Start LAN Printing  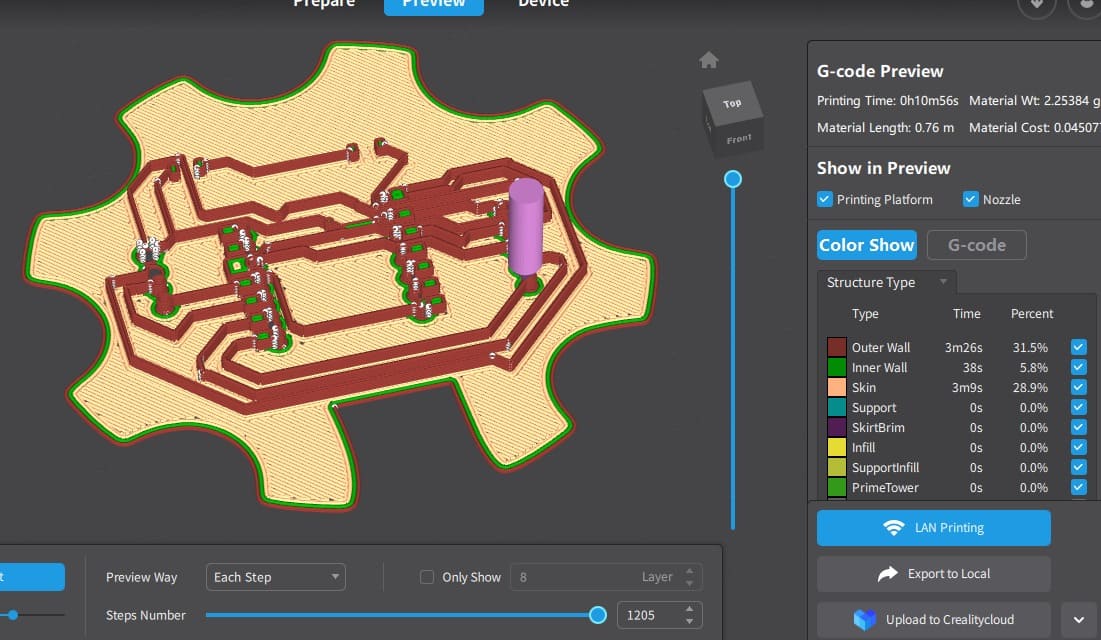tap(933, 528)
